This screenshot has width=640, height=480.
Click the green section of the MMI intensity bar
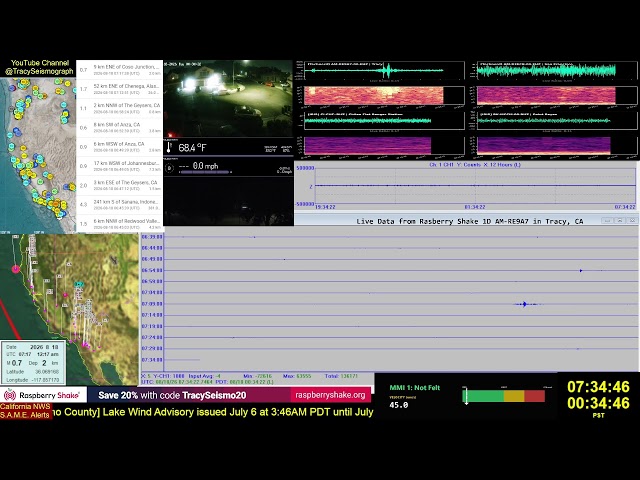484,396
